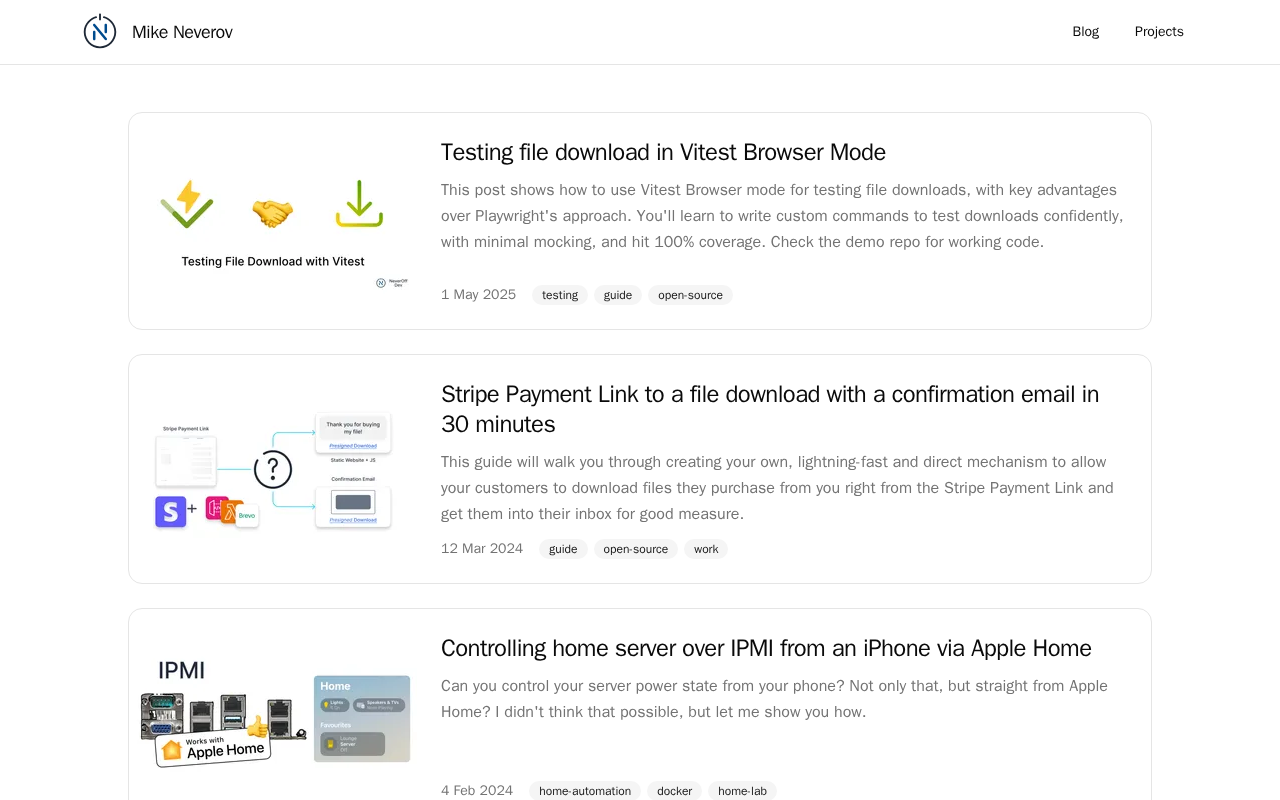The image size is (1280, 800).
Task: Select the 'work' tag on the Stripe post
Action: point(706,549)
